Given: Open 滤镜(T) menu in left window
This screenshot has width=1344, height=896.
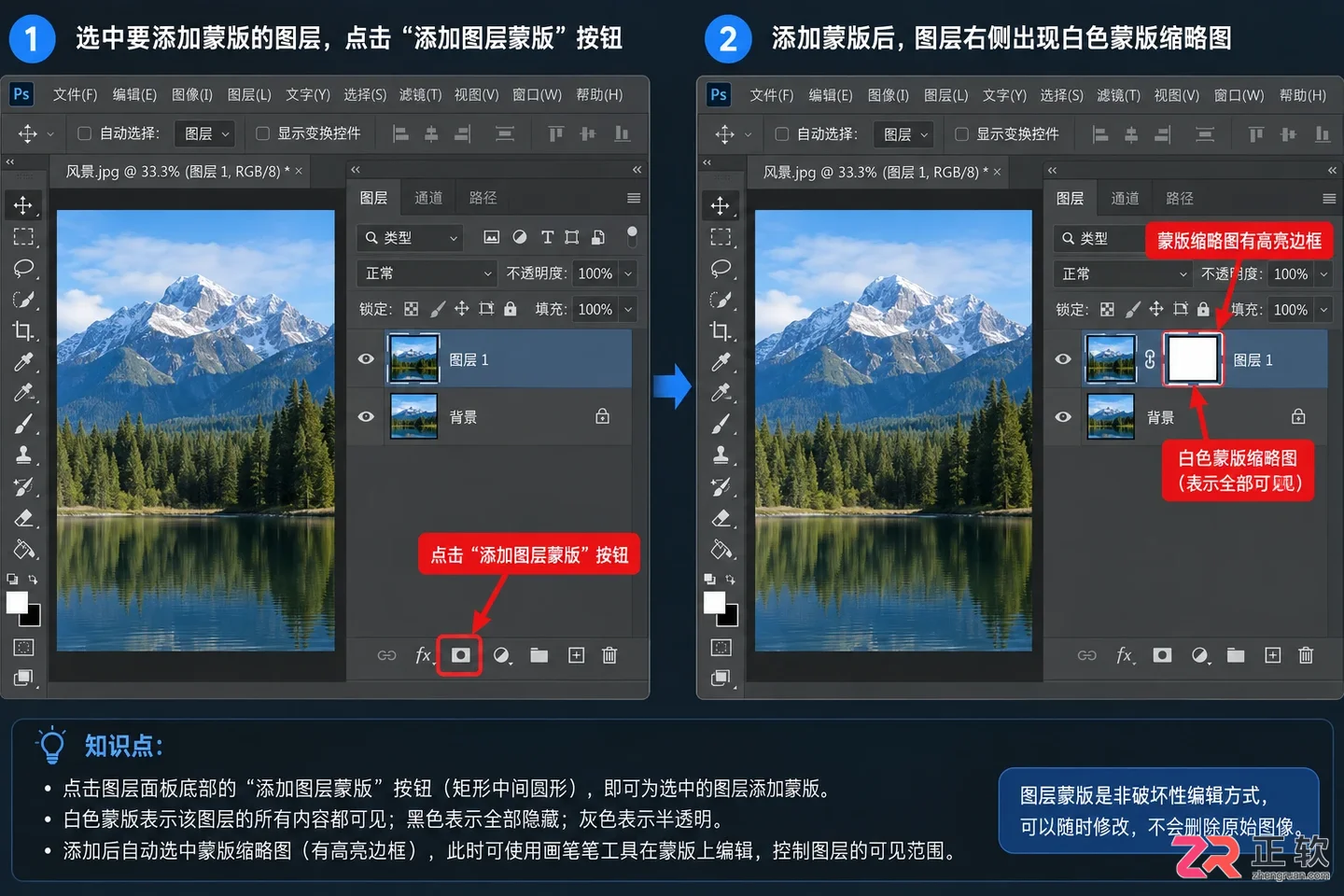Looking at the screenshot, I should (420, 95).
